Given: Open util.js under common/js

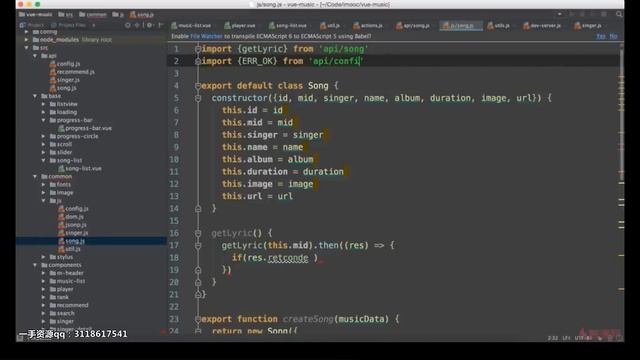Looking at the screenshot, I should click(x=69, y=249).
